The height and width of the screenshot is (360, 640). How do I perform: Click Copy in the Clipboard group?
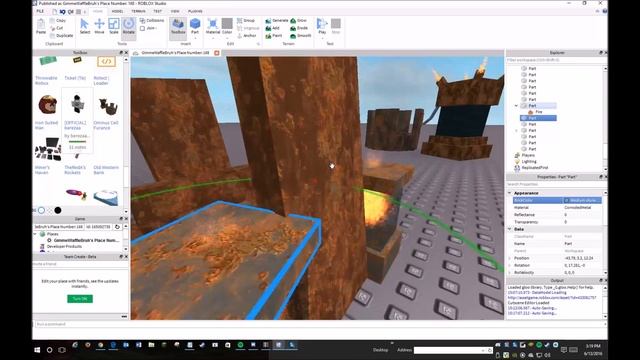[58, 20]
